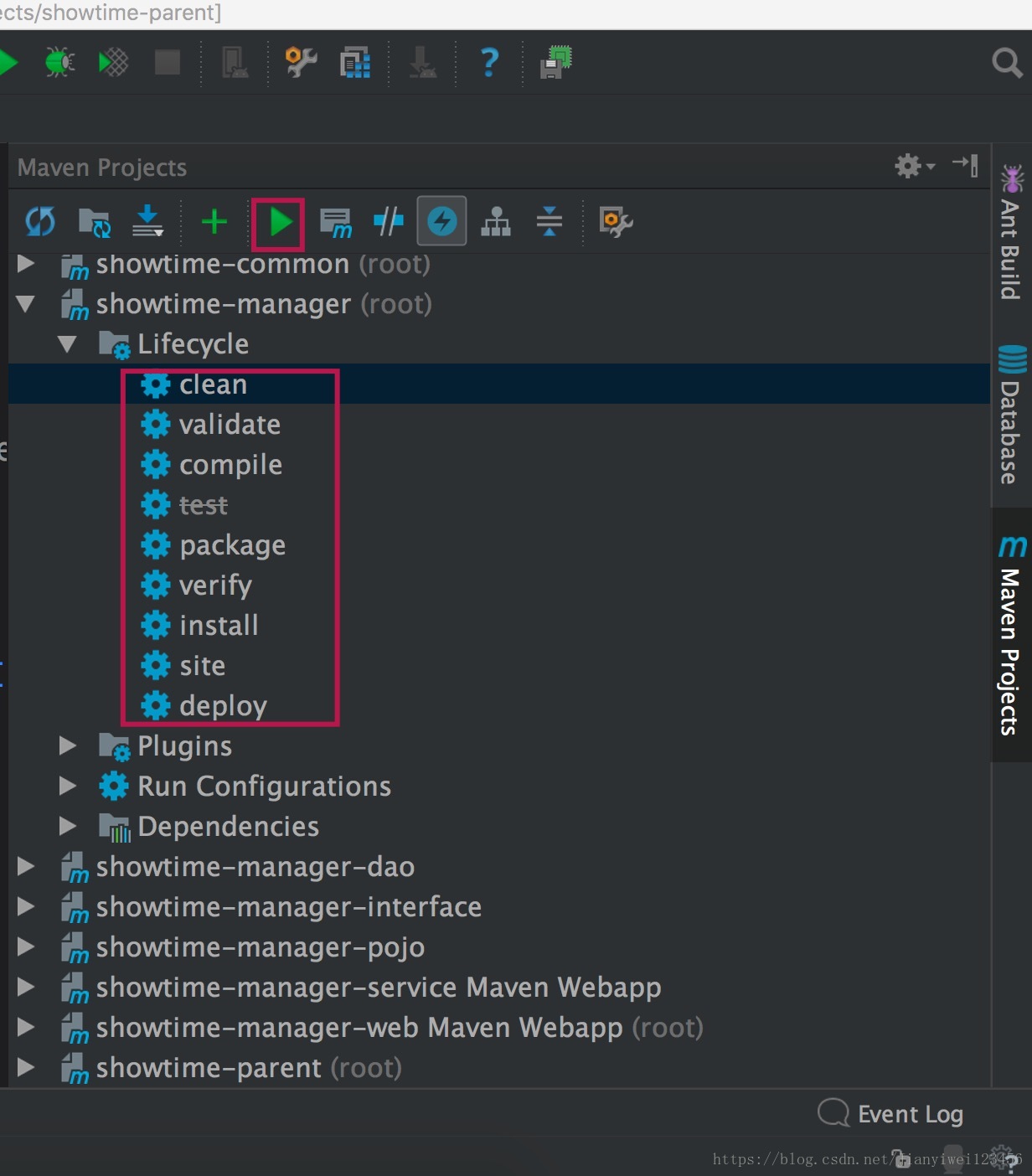
Task: Select showtime-manager-pojo project row
Action: coord(499,947)
